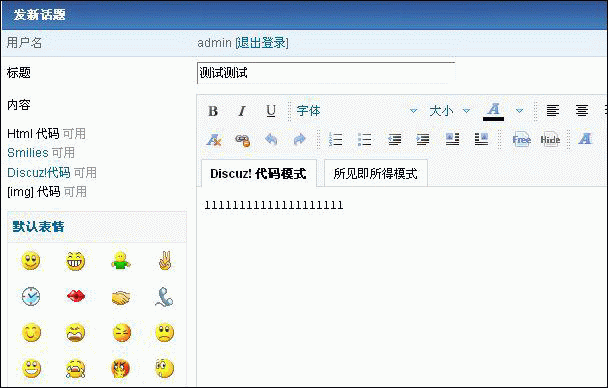Viewport: 608px width, 388px height.
Task: Apply the black font color A button
Action: (493, 112)
